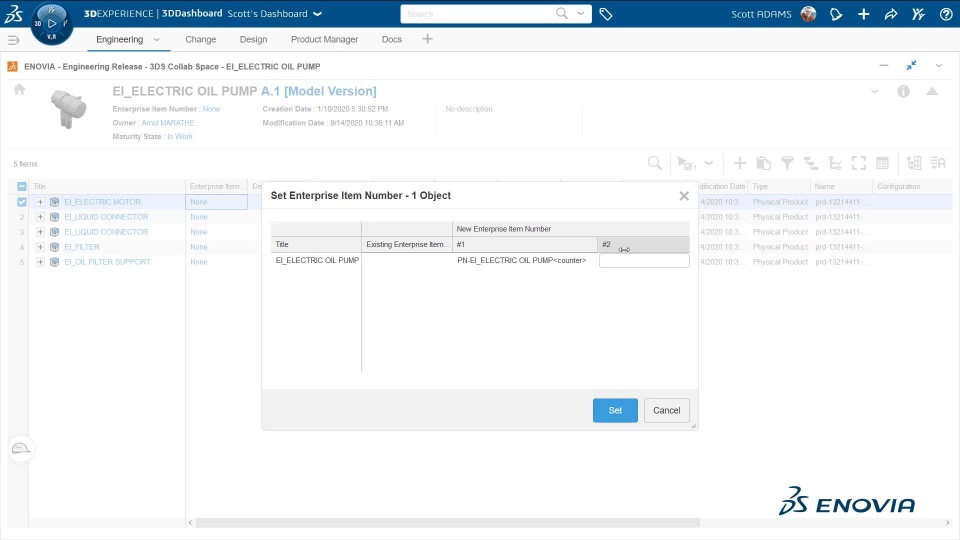960x540 pixels.
Task: Open the EI_OIL FILTER SUPPORT link
Action: (107, 261)
